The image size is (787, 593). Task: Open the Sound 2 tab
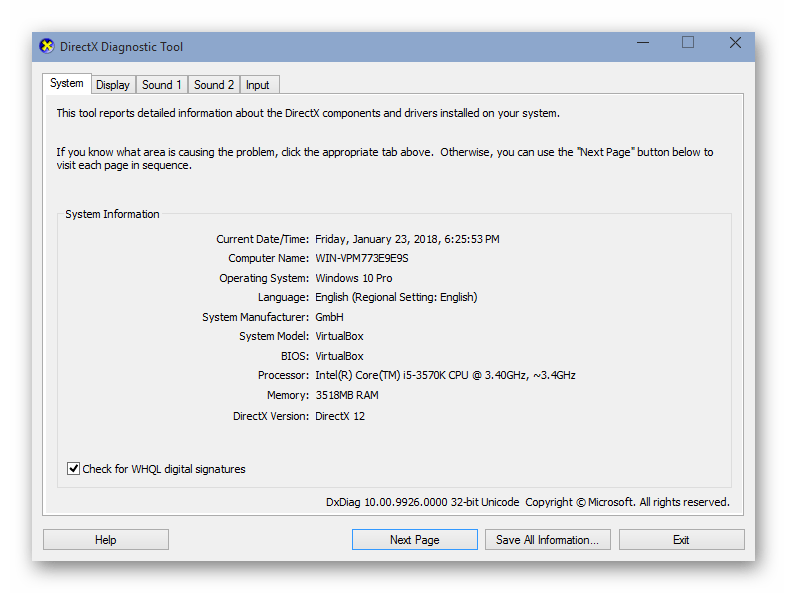point(214,85)
